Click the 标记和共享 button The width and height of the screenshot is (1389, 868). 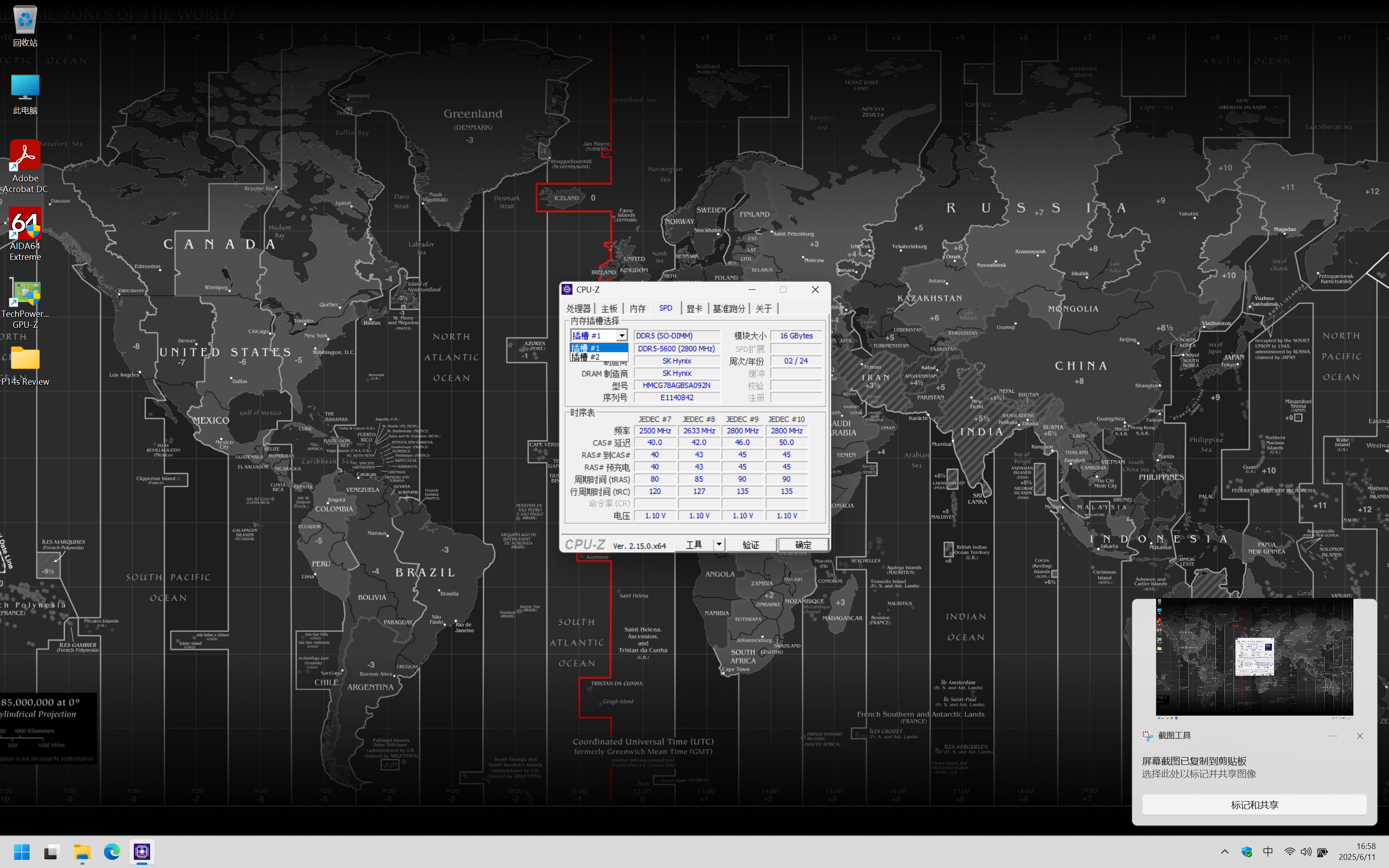pyautogui.click(x=1254, y=805)
